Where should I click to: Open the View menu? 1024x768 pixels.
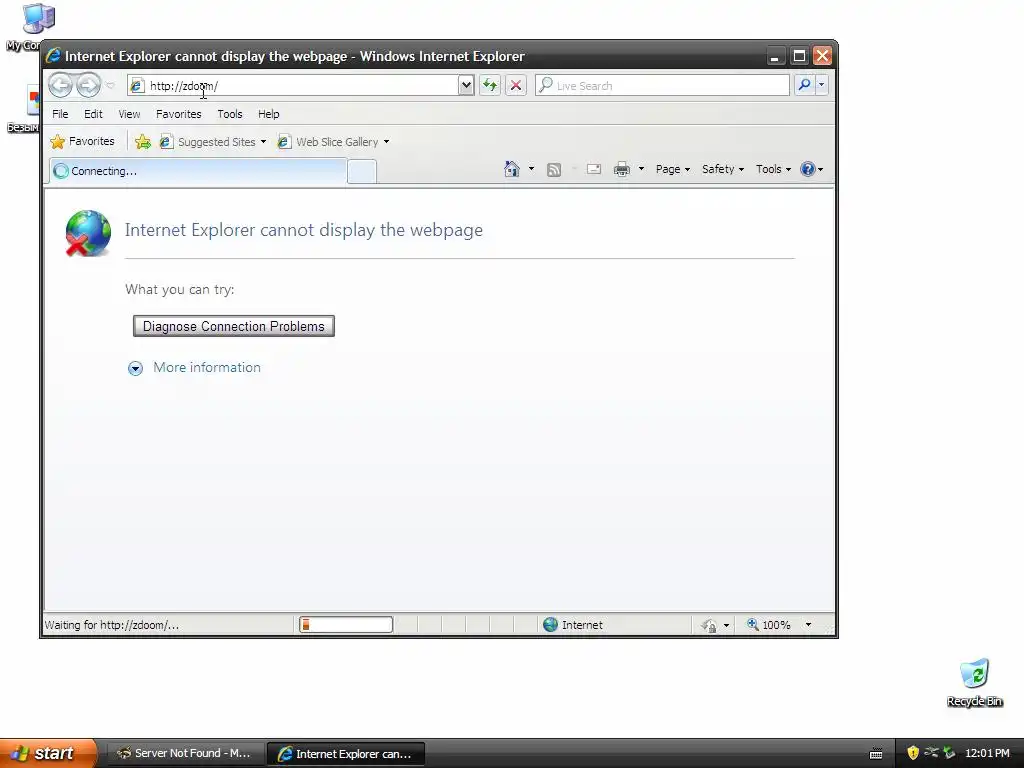[129, 114]
